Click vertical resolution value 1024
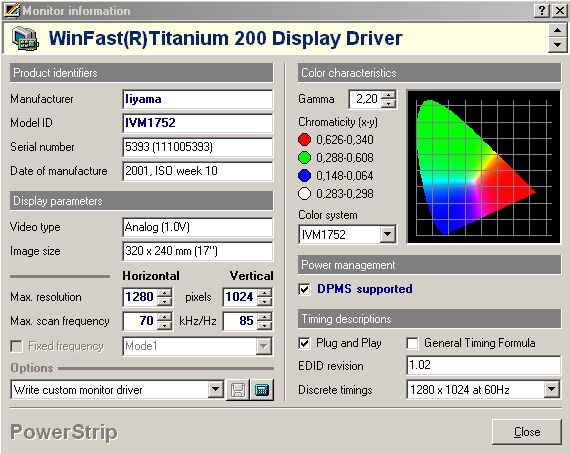Image resolution: width=570 pixels, height=454 pixels. (240, 297)
